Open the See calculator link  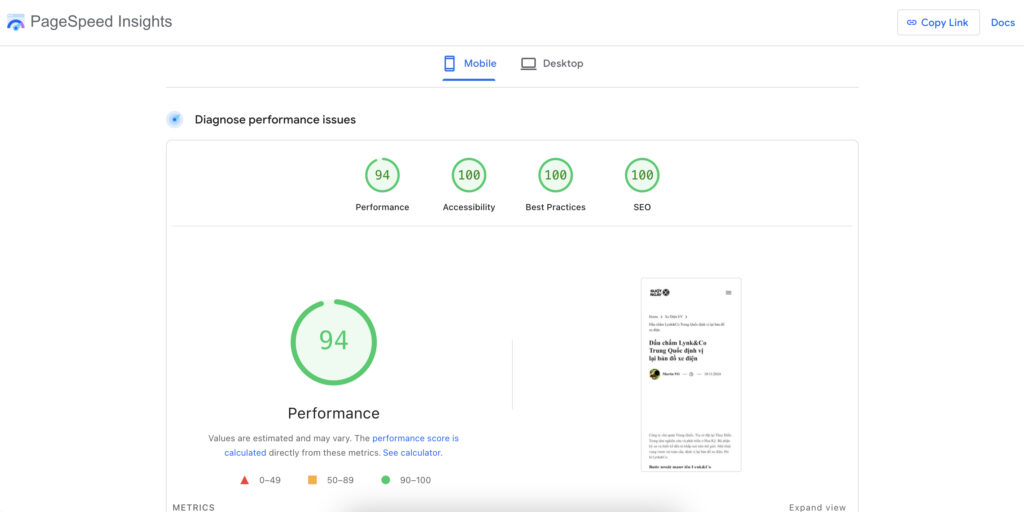411,453
